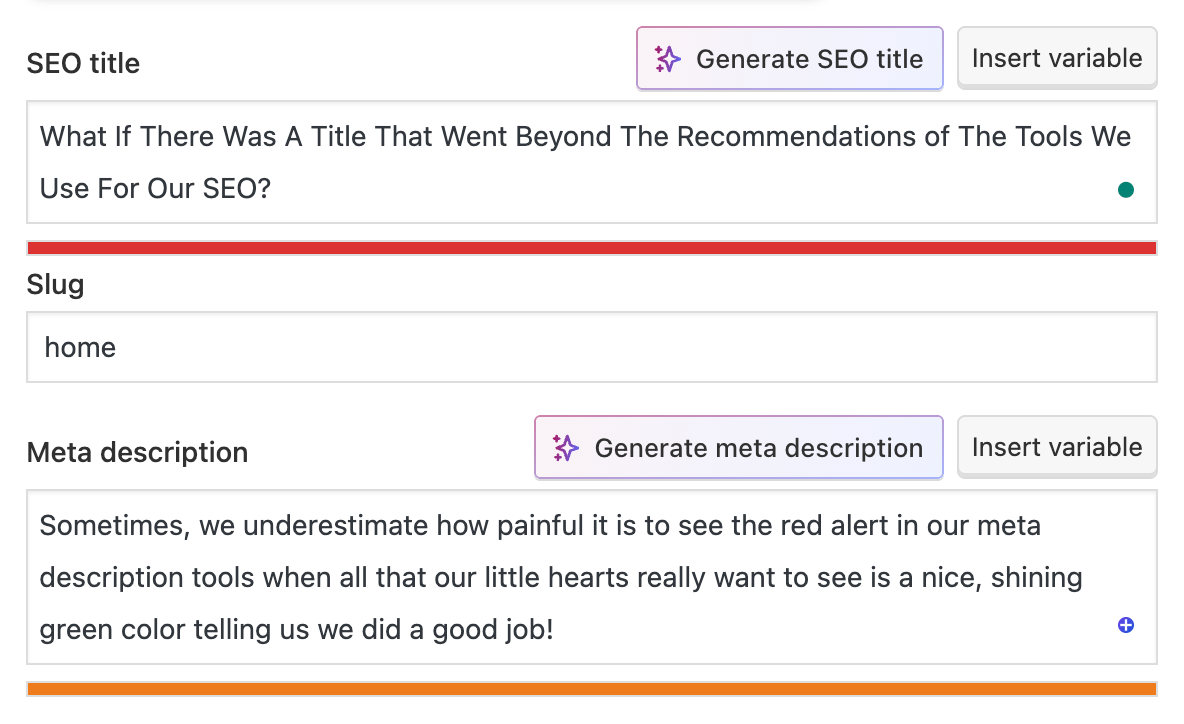Screen dimensions: 1184x724
Task: Click the orange meta description length bar
Action: [591, 689]
